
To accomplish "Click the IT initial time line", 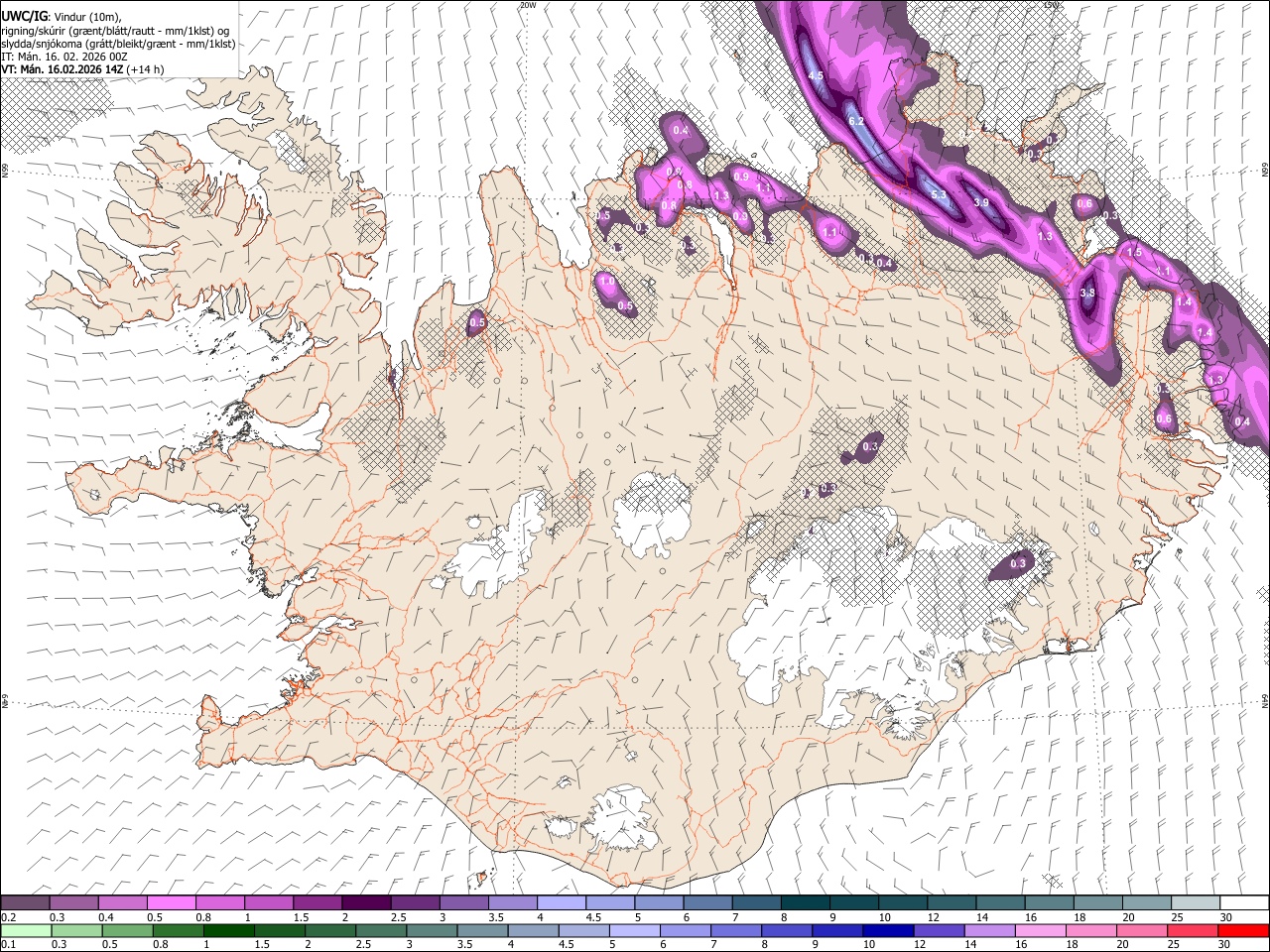I will click(x=64, y=57).
